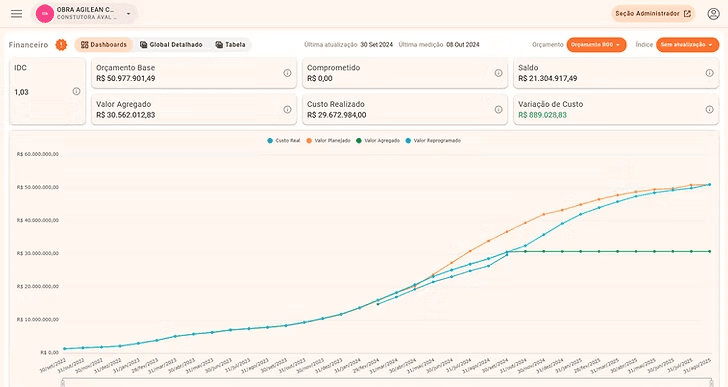Click the R$ 30.000.000,00 y-axis label
The image size is (728, 387).
[x=38, y=253]
